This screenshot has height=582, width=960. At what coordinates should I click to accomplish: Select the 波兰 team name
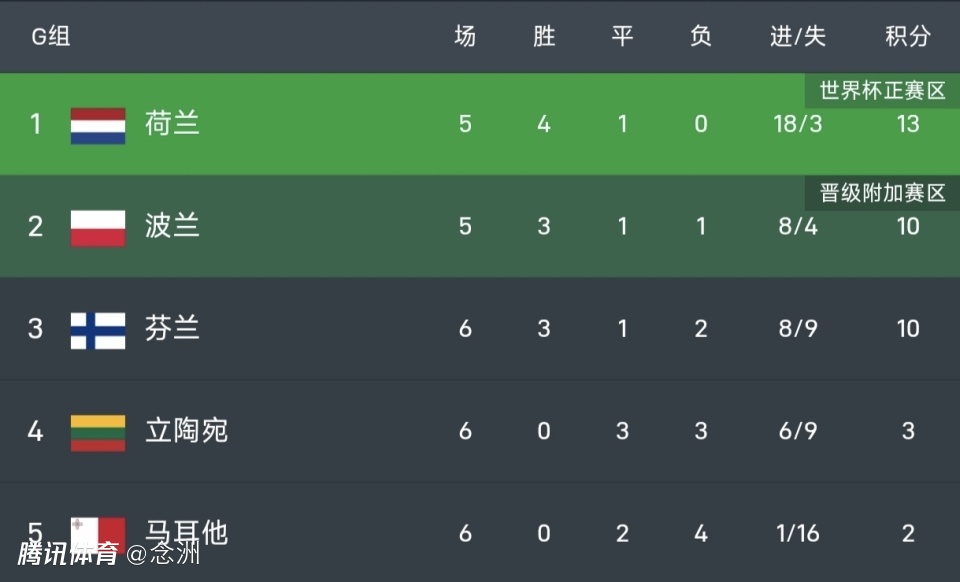[x=172, y=227]
